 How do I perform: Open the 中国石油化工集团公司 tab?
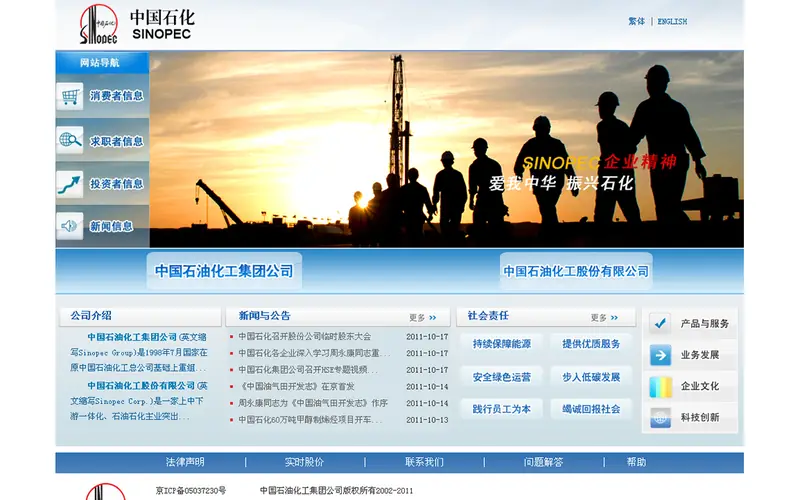224,271
